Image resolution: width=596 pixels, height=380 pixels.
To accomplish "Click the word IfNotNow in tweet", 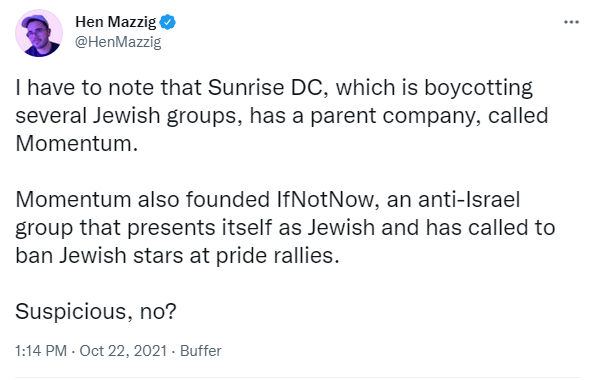I will [x=327, y=199].
